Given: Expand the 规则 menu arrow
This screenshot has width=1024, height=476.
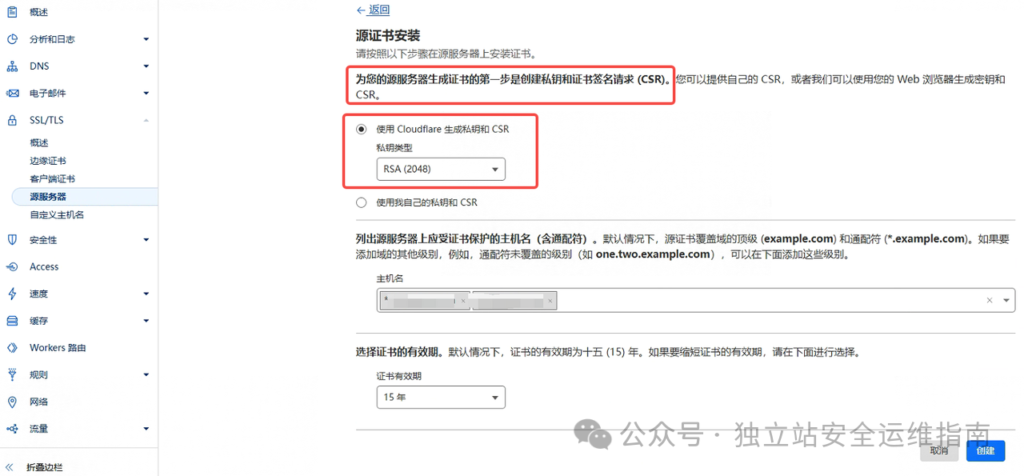Looking at the screenshot, I should pyautogui.click(x=146, y=375).
